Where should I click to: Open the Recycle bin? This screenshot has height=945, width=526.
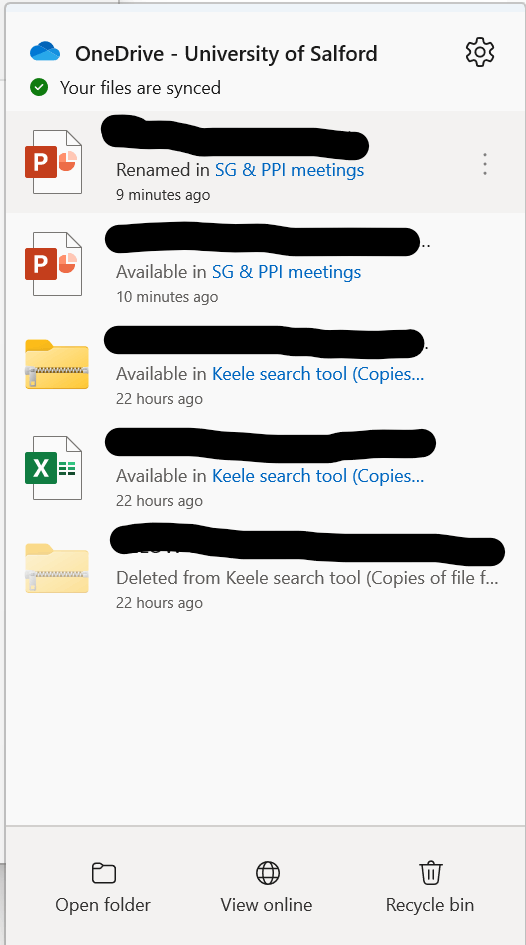(x=430, y=888)
